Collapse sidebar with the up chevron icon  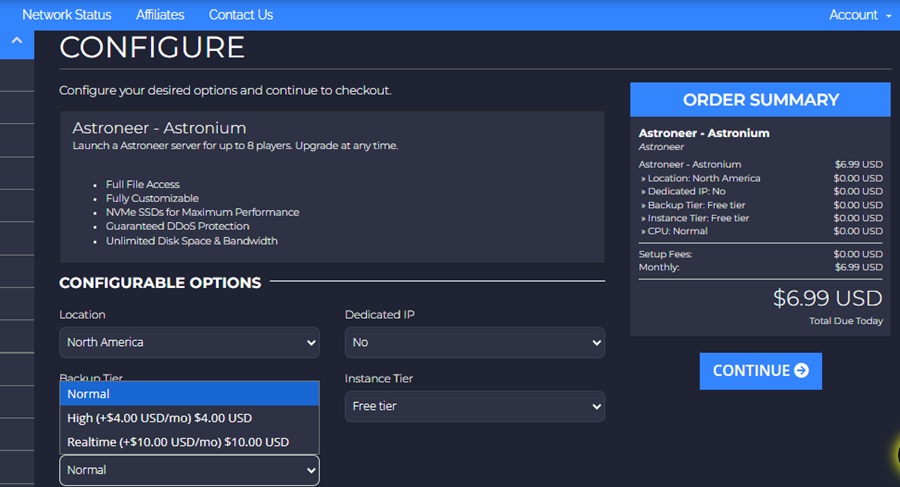coord(17,41)
